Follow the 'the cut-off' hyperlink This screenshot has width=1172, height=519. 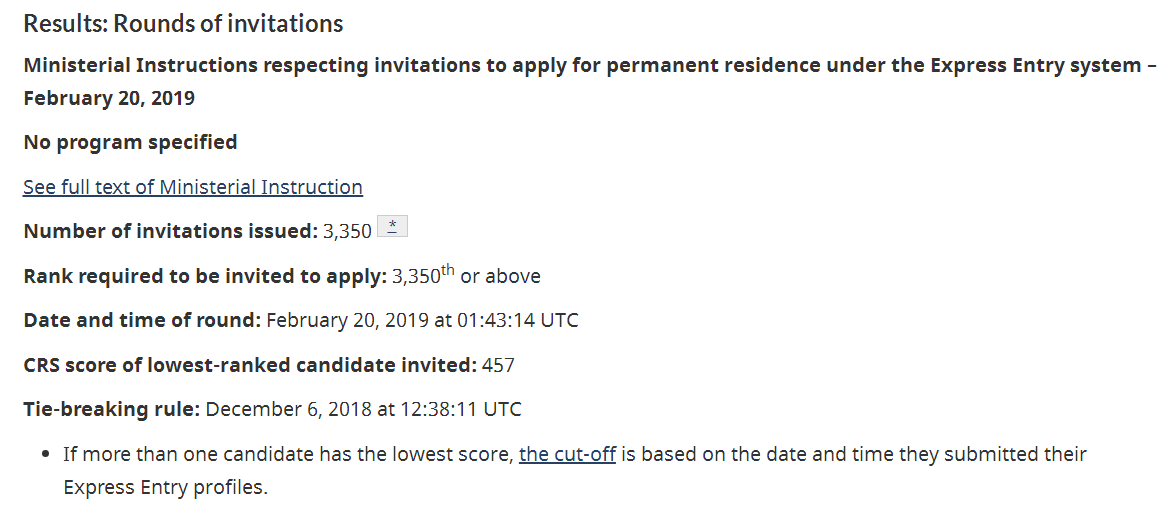coord(567,454)
